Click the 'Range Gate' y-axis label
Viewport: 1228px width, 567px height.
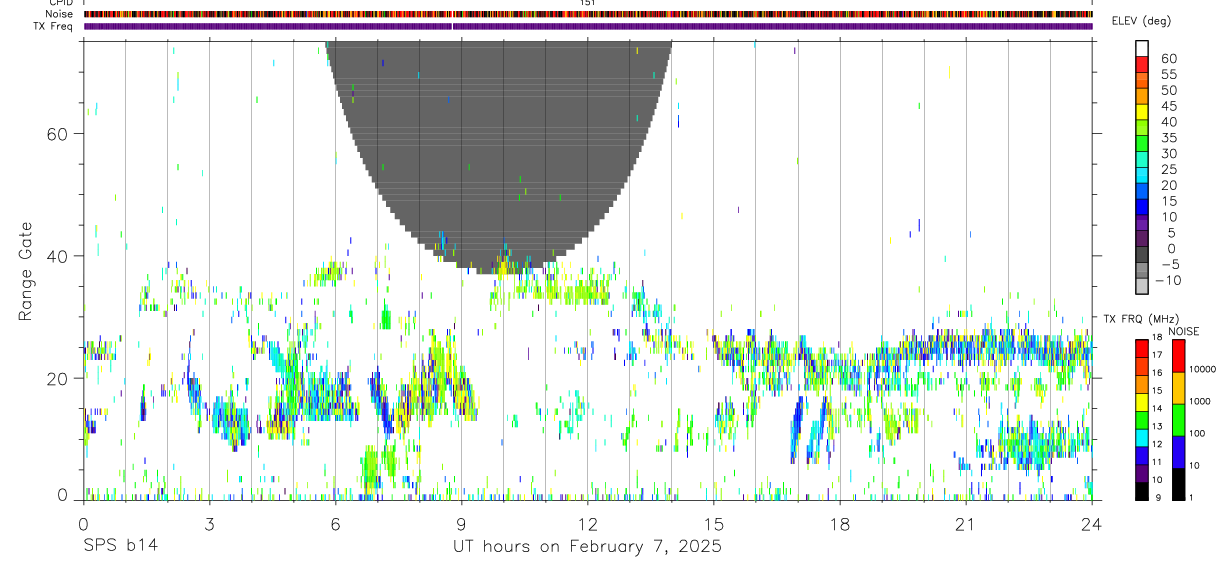pos(25,271)
